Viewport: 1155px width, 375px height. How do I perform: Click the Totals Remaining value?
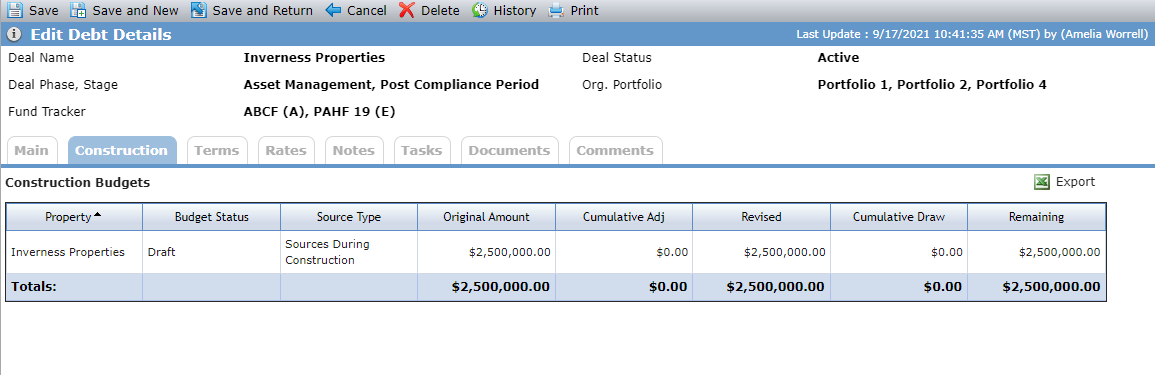click(x=1051, y=287)
